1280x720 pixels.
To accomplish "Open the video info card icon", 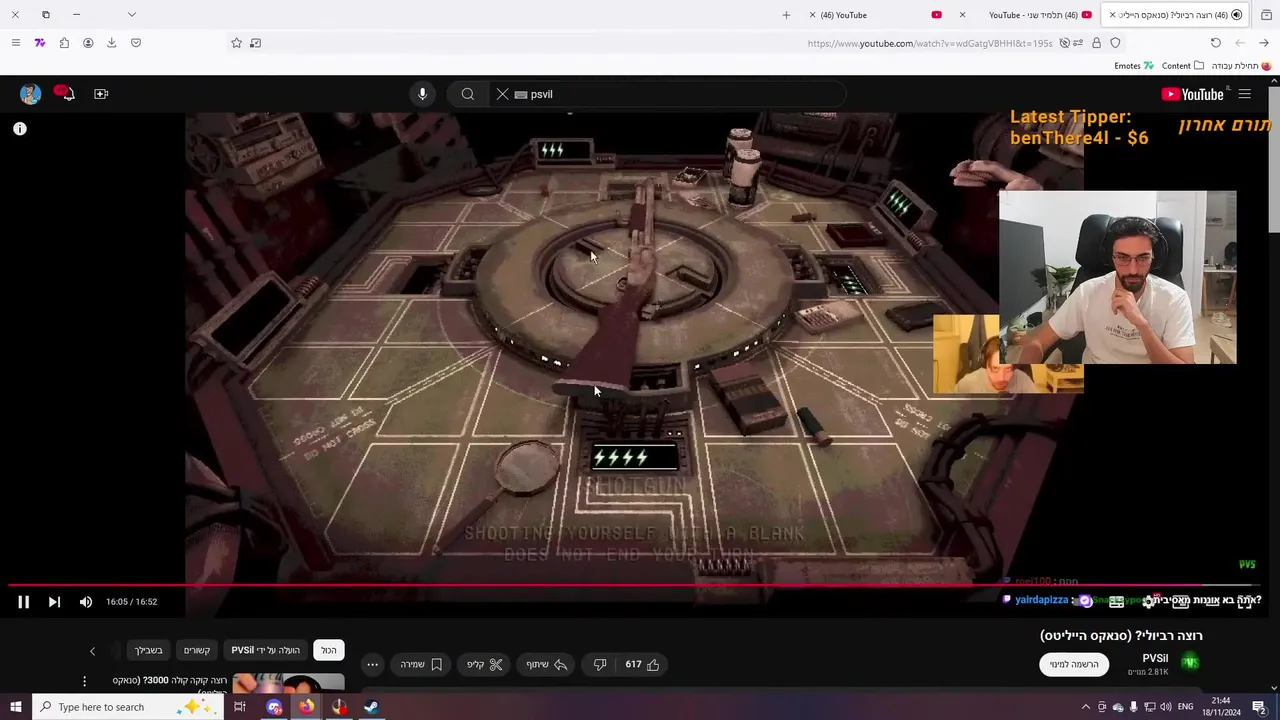I will click(x=20, y=129).
